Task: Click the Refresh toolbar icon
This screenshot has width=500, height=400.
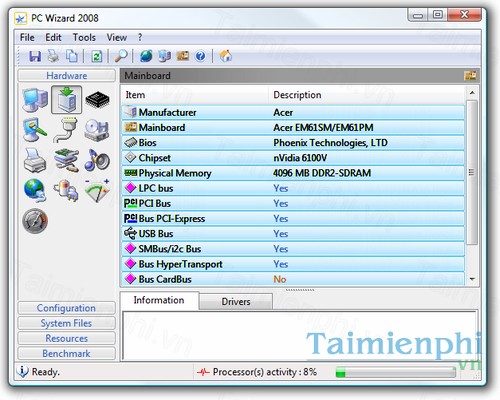Action: [x=97, y=56]
